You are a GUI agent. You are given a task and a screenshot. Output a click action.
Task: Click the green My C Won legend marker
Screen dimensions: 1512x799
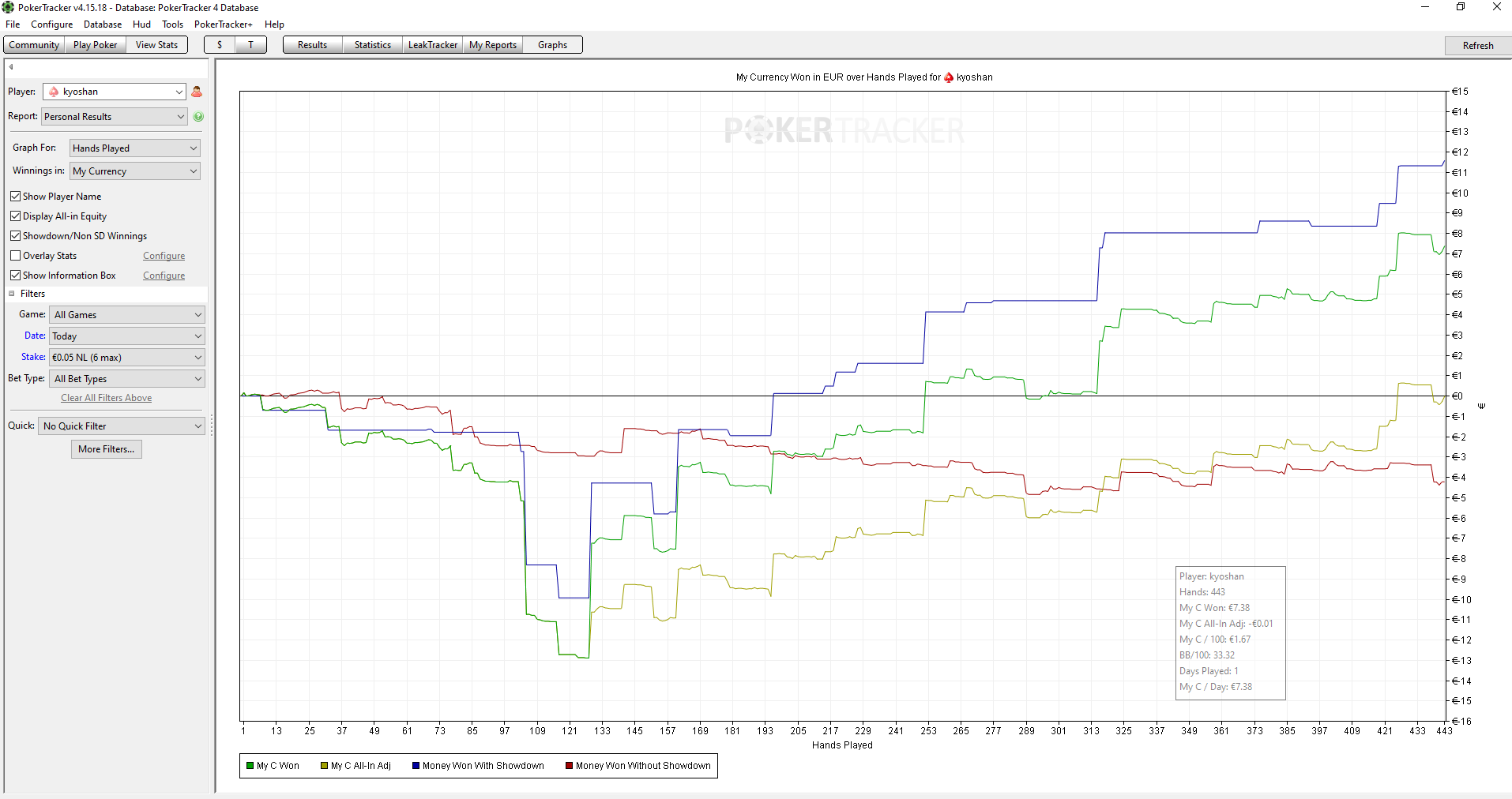point(250,766)
